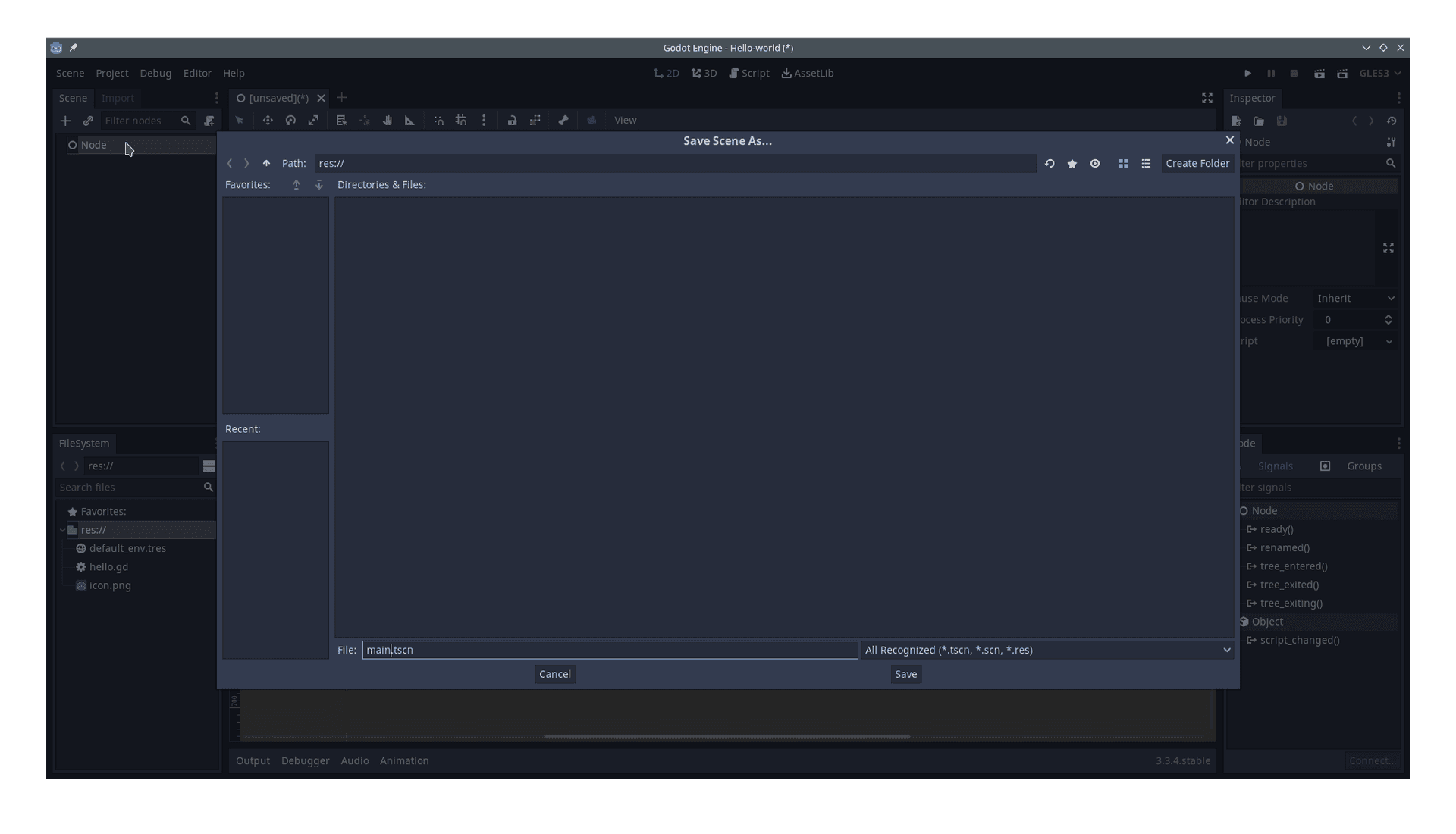Click the refresh icon in Save dialog
The width and height of the screenshot is (1456, 834).
click(x=1049, y=163)
